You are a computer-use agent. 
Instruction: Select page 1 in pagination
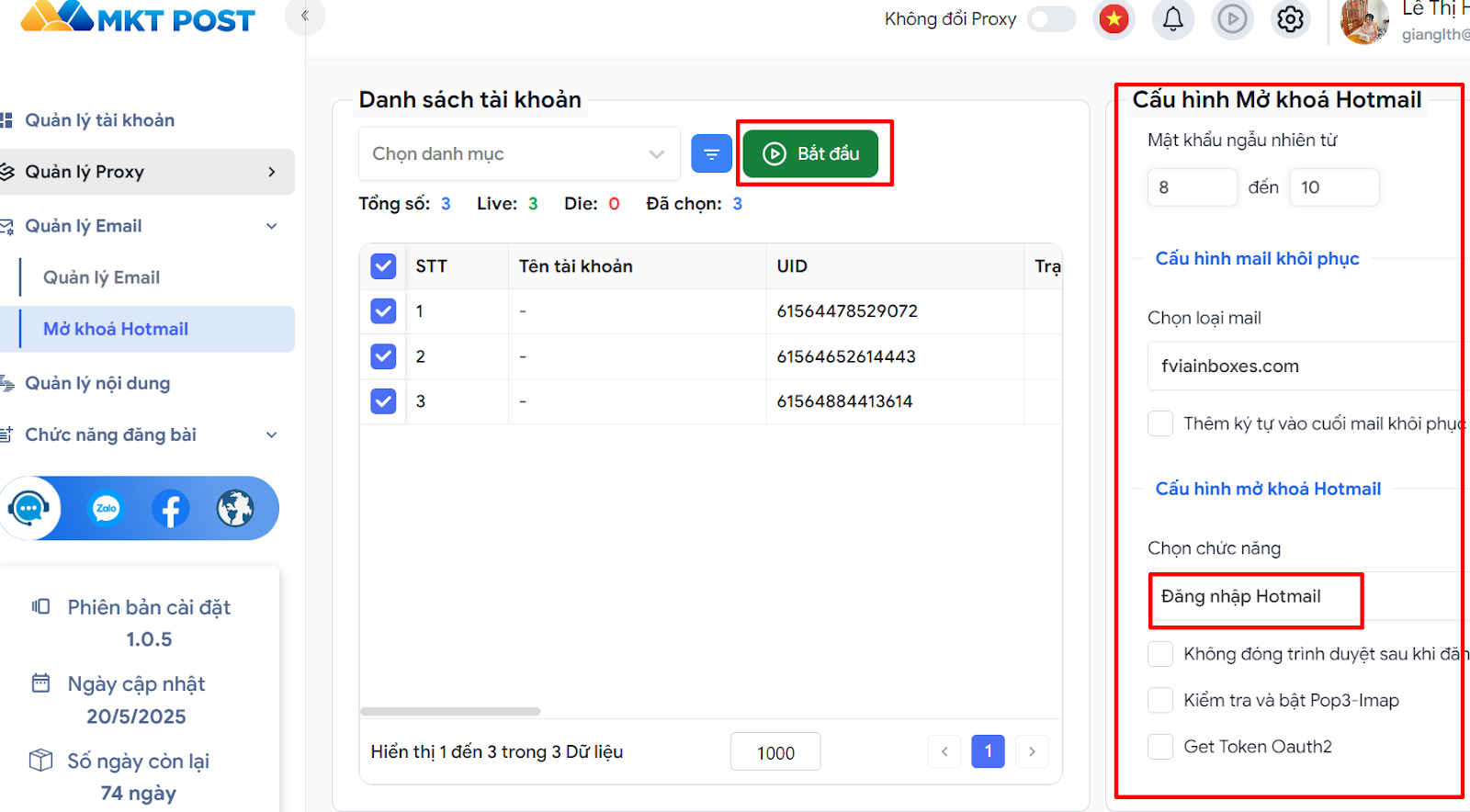[x=988, y=751]
